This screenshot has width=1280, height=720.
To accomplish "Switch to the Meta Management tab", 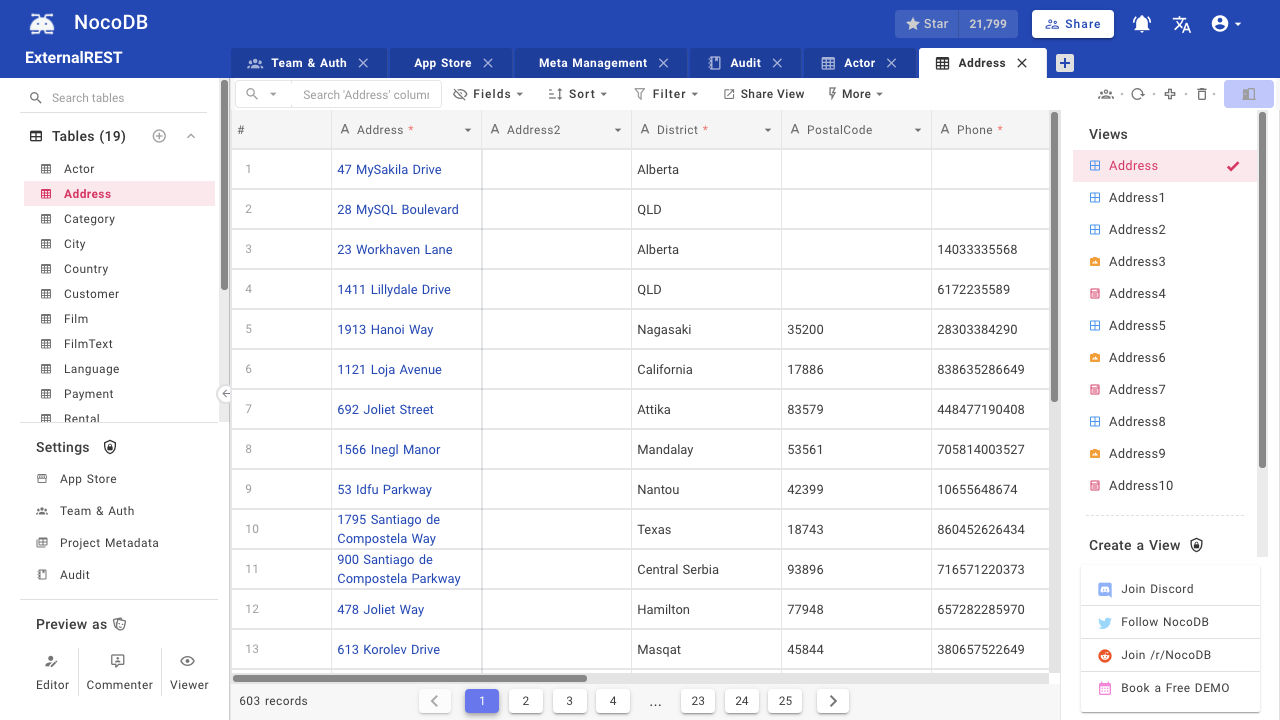I will (x=593, y=63).
